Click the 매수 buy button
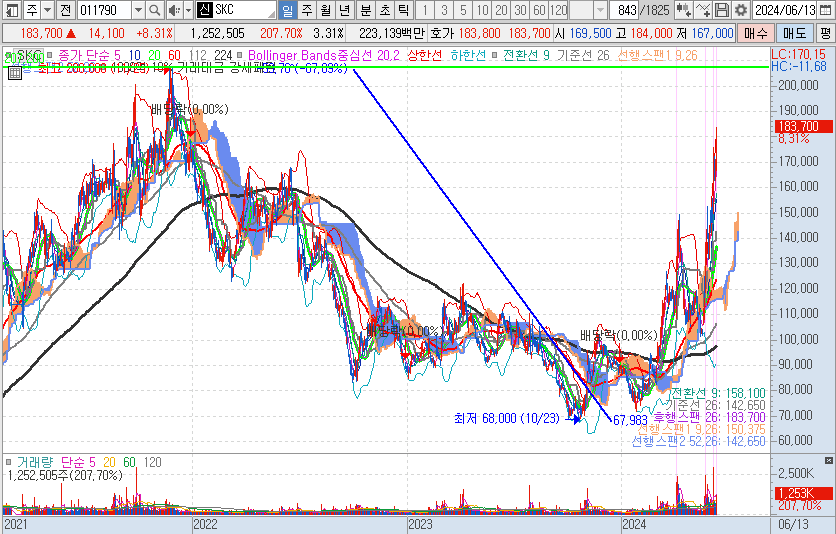The width and height of the screenshot is (836, 534). click(x=755, y=34)
